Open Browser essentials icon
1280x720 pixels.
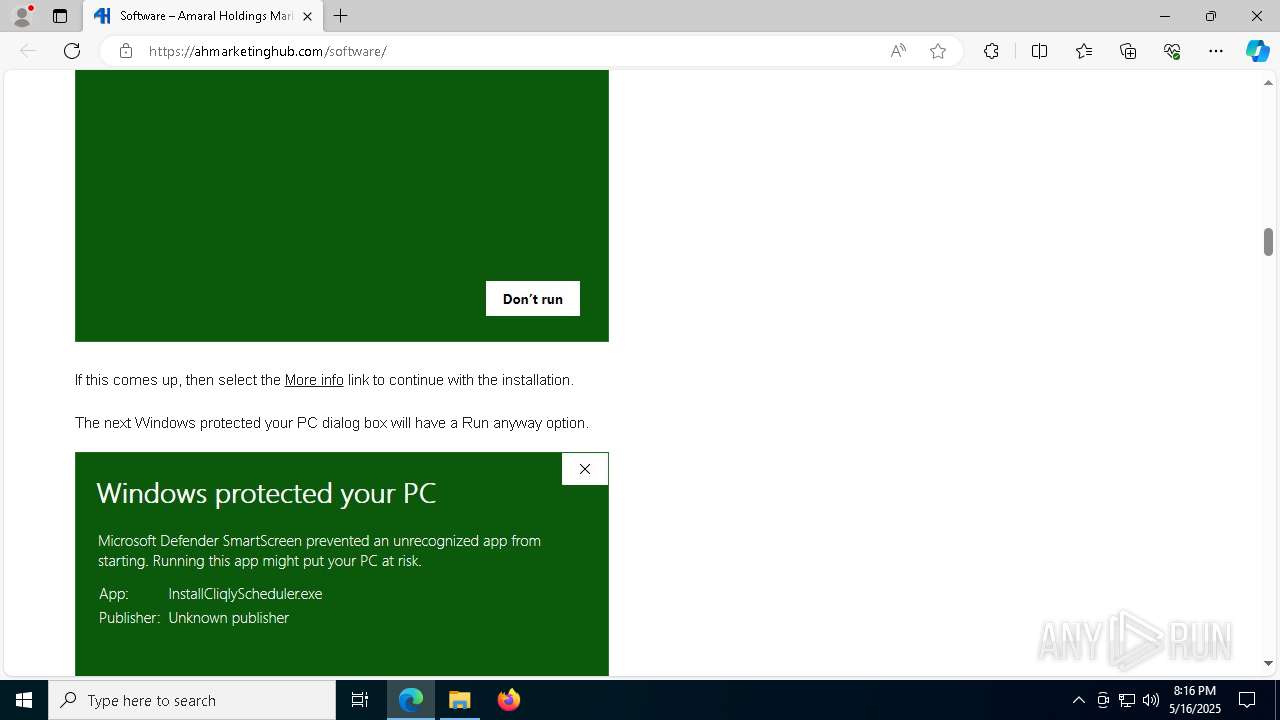pos(1172,51)
